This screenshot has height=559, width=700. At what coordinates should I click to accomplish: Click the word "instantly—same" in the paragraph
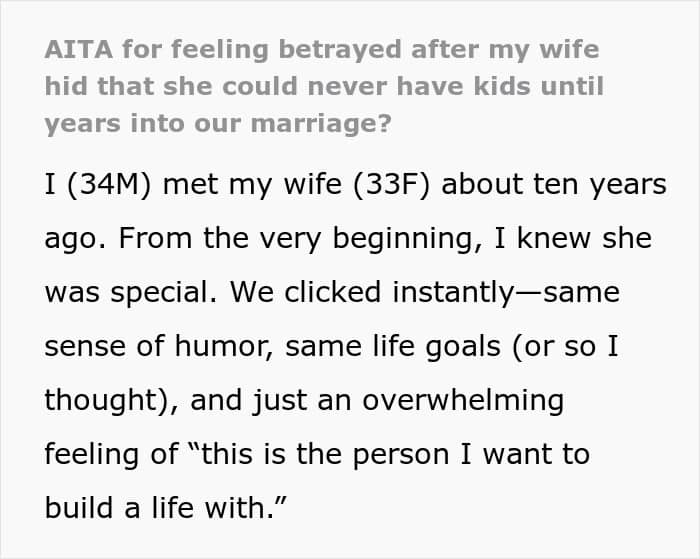(x=506, y=293)
